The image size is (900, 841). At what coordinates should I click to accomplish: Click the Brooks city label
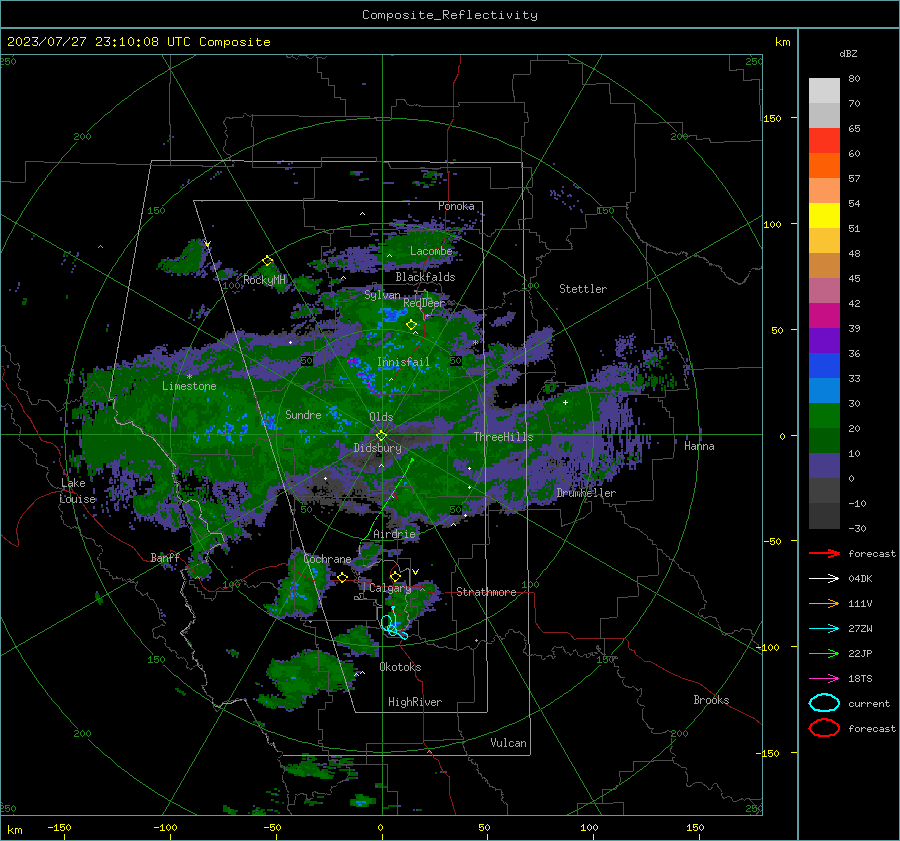click(711, 700)
